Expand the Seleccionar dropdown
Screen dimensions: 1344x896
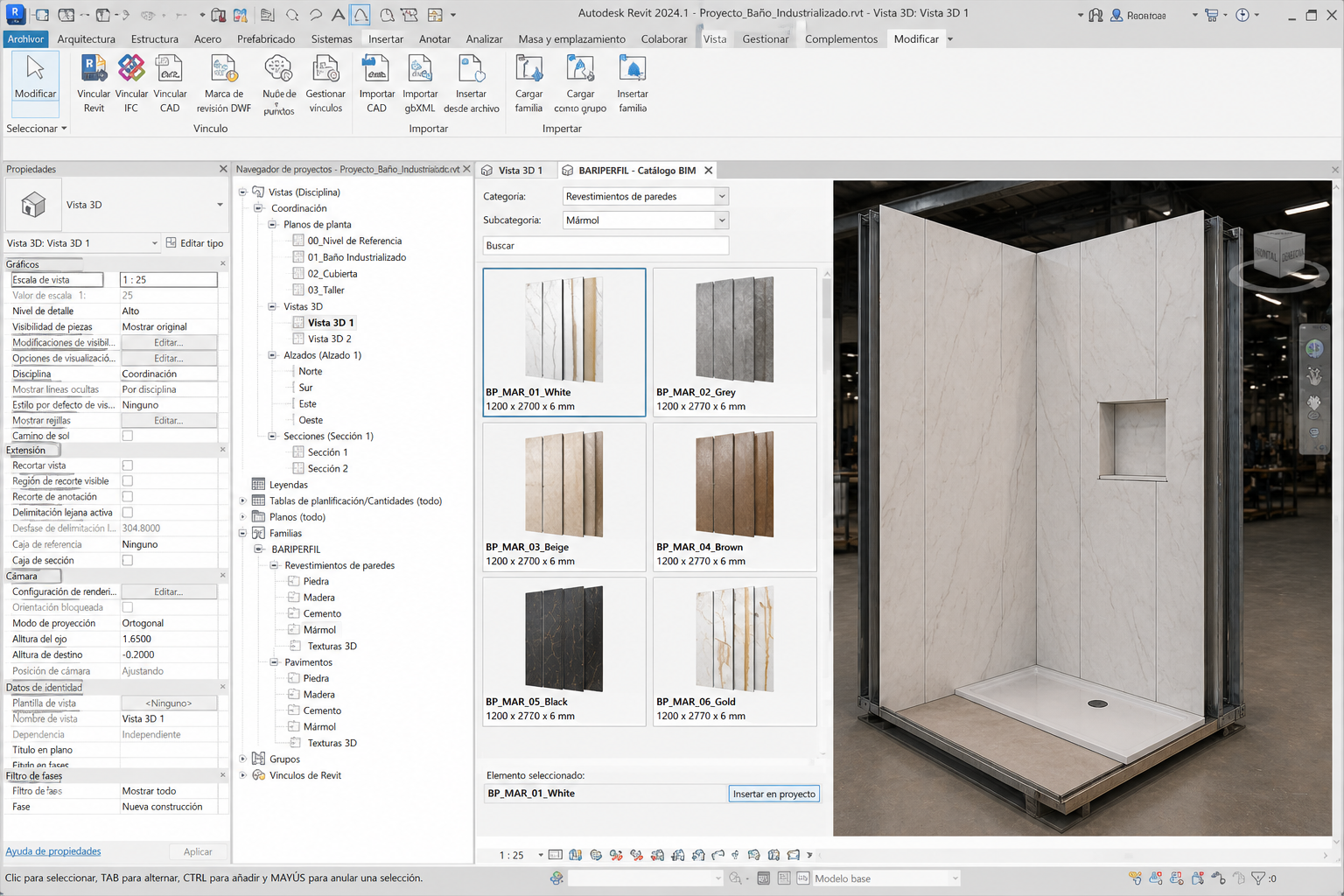(37, 129)
